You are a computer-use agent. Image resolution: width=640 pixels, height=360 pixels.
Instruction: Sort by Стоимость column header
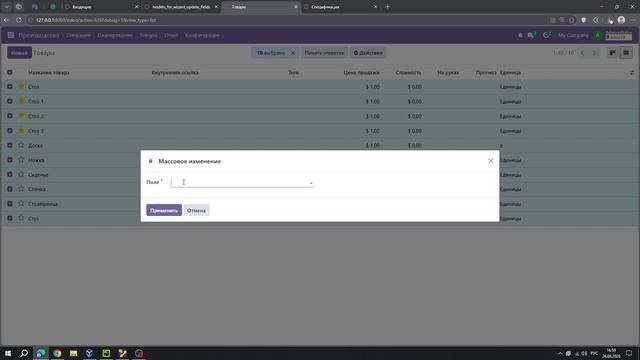point(408,73)
